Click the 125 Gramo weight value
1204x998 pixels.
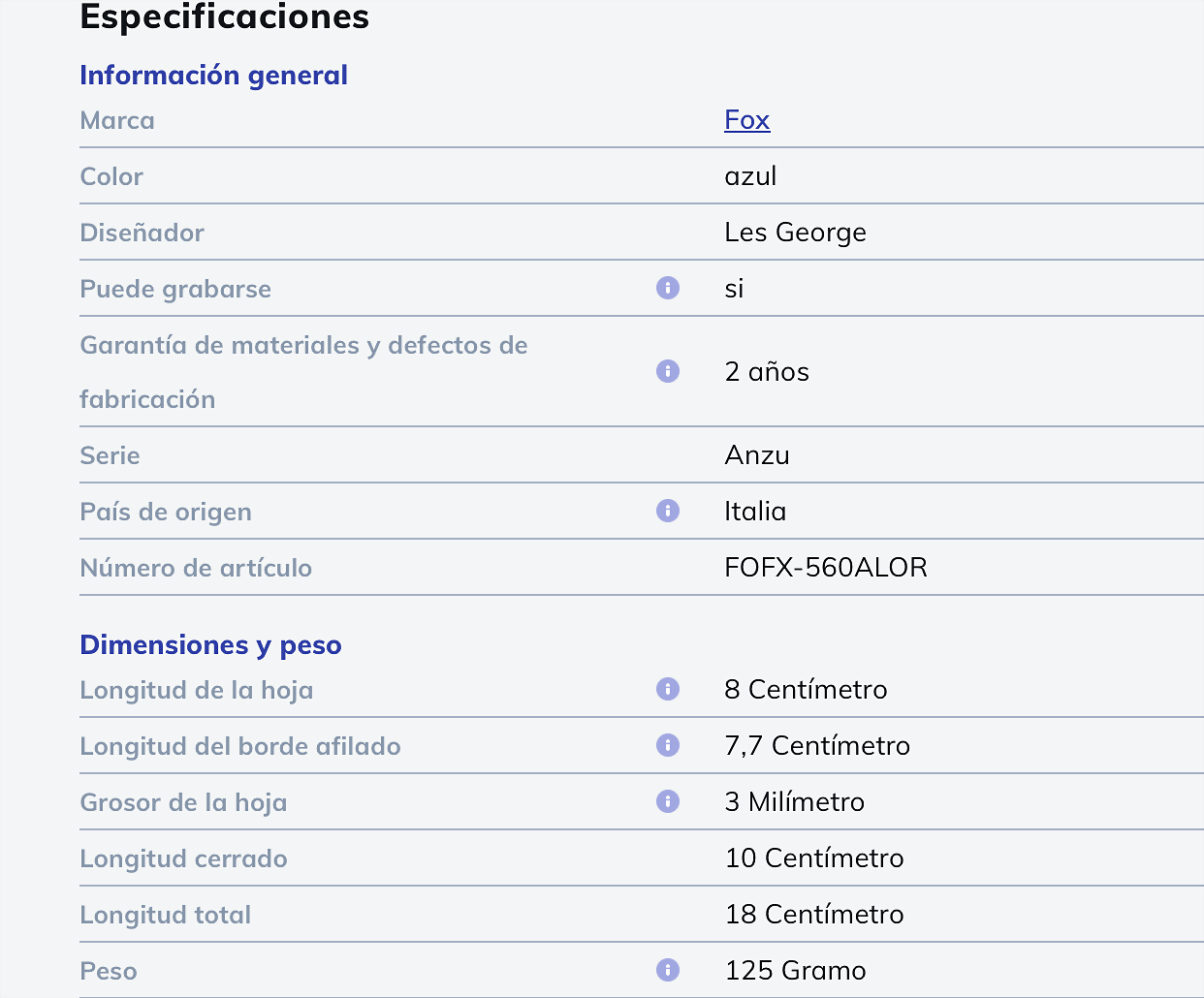[x=796, y=971]
